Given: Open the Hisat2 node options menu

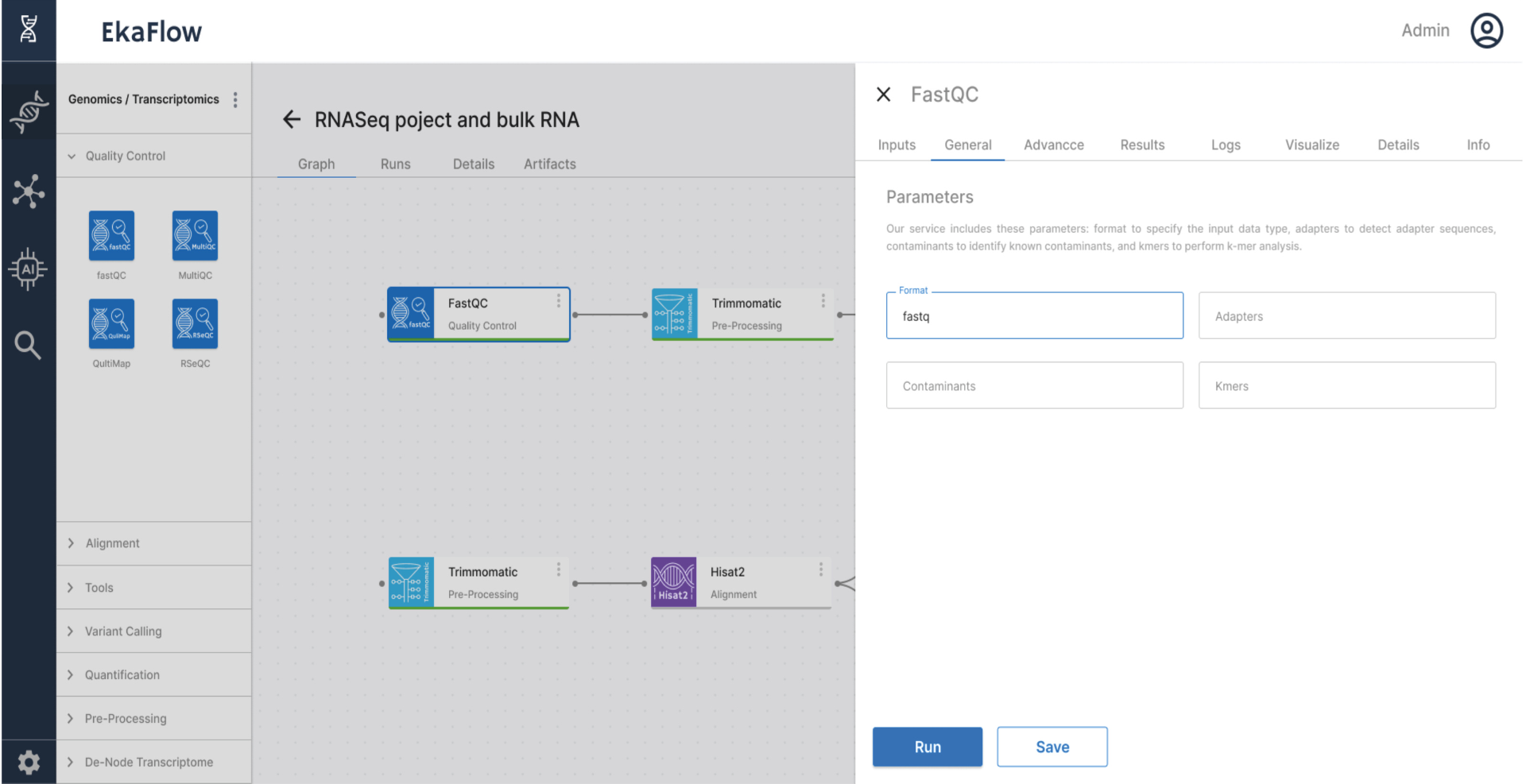Looking at the screenshot, I should [x=822, y=570].
